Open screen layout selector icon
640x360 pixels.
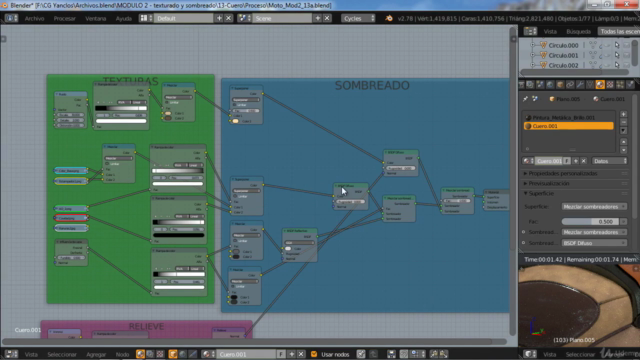(x=146, y=18)
